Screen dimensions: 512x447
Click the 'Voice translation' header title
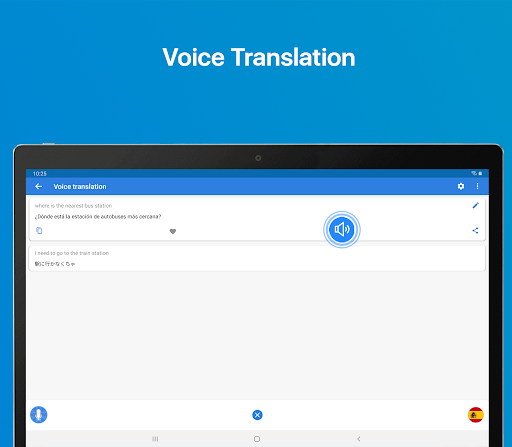[x=80, y=187]
